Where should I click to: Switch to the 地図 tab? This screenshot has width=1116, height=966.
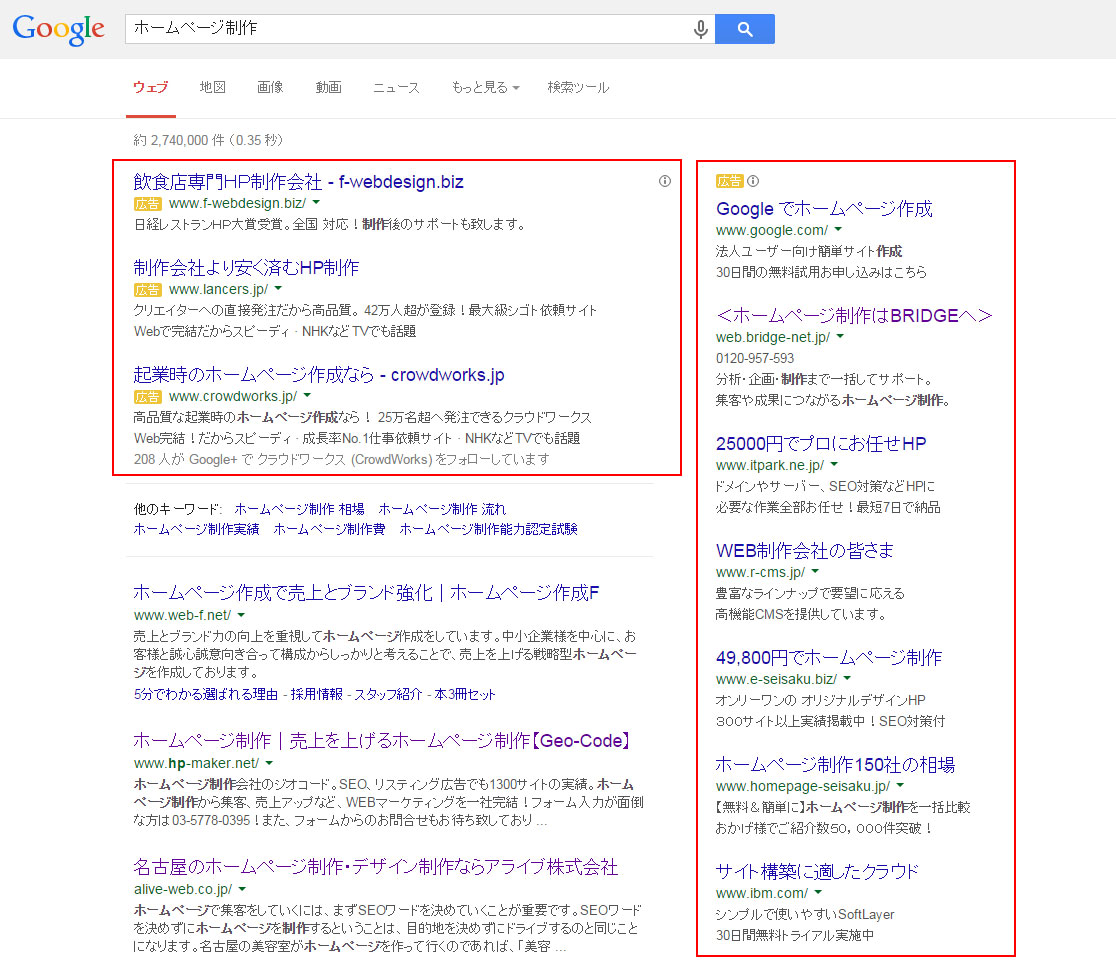(x=213, y=88)
